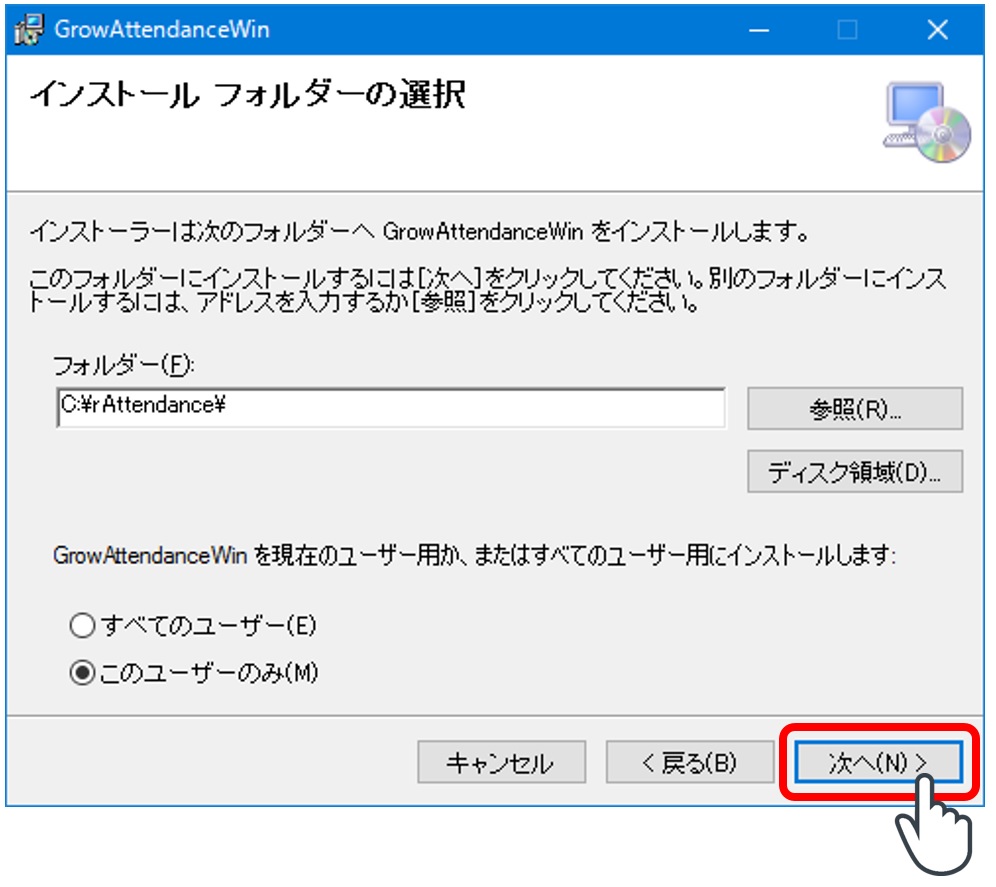
Task: Click the computer and CD disc icon
Action: pos(926,118)
